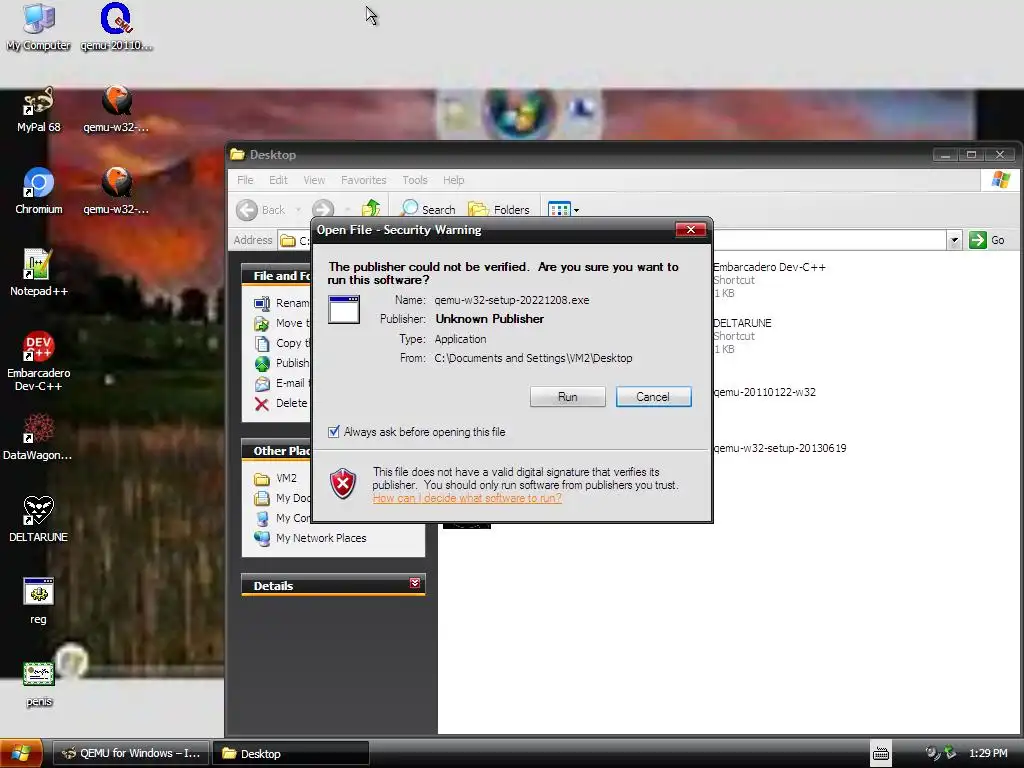This screenshot has width=1024, height=768.
Task: Open My Network Places link
Action: [310, 538]
